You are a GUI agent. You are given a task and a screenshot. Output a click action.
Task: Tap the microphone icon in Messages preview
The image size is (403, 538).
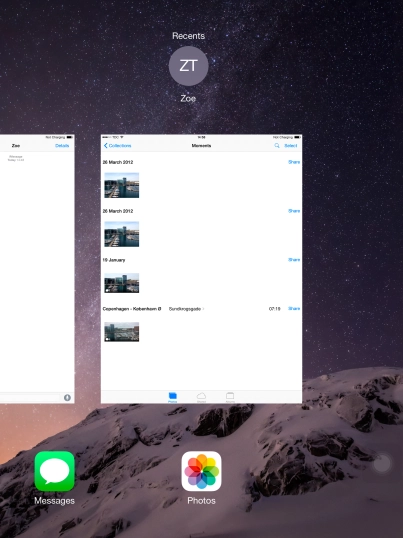click(x=67, y=398)
